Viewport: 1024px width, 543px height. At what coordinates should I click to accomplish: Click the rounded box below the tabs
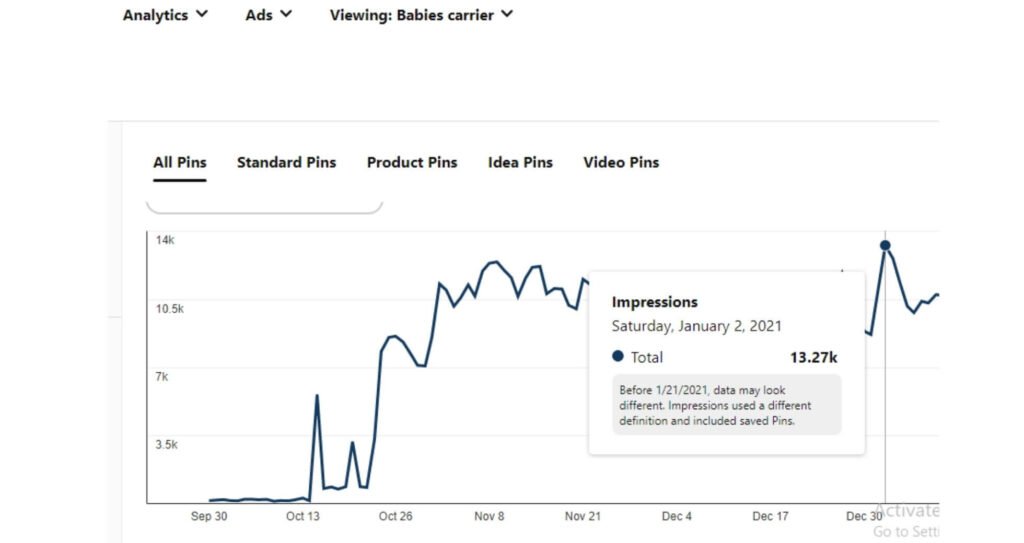265,204
